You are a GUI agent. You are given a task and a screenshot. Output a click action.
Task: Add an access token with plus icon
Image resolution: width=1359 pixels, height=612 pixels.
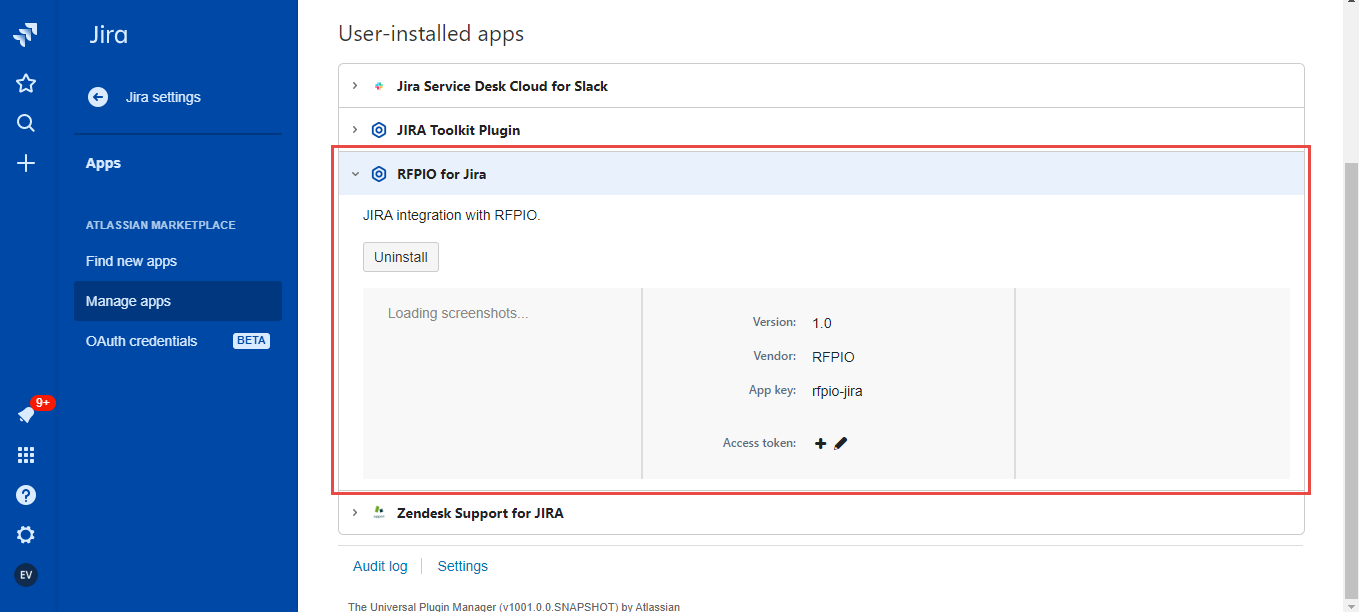(821, 443)
